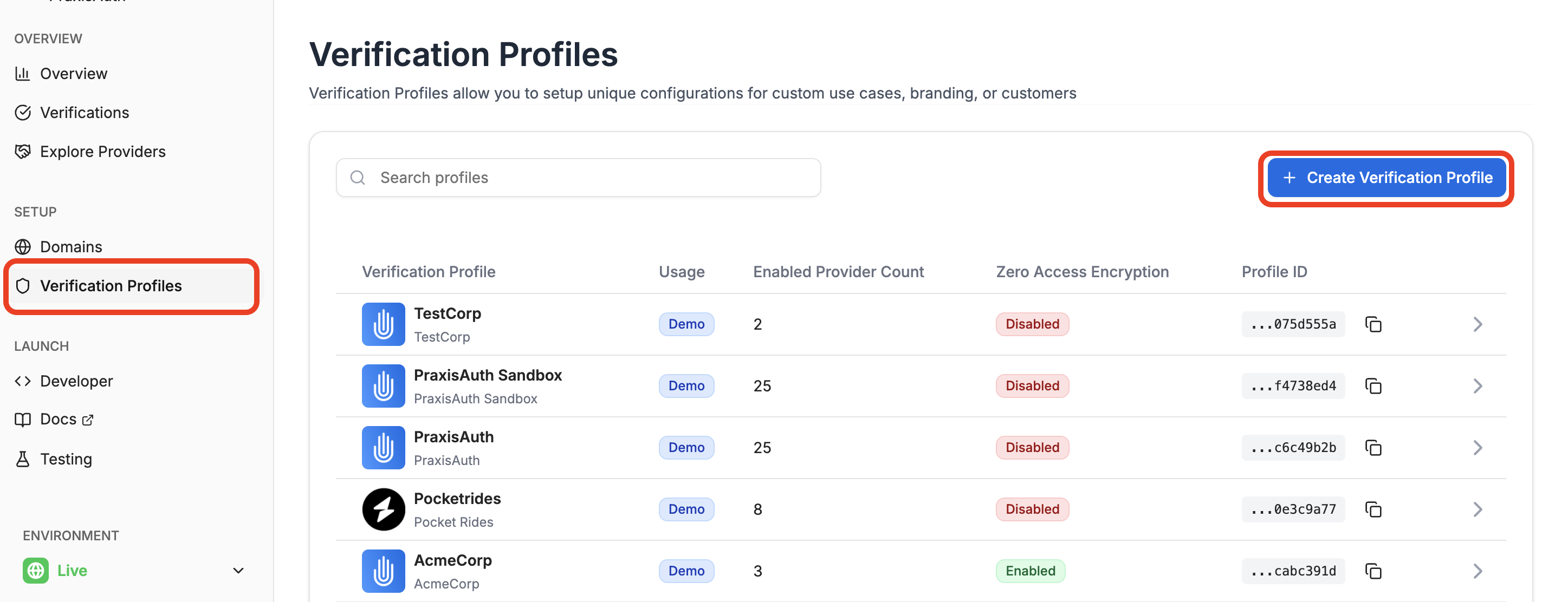Navigate to Domains setup page

point(70,247)
